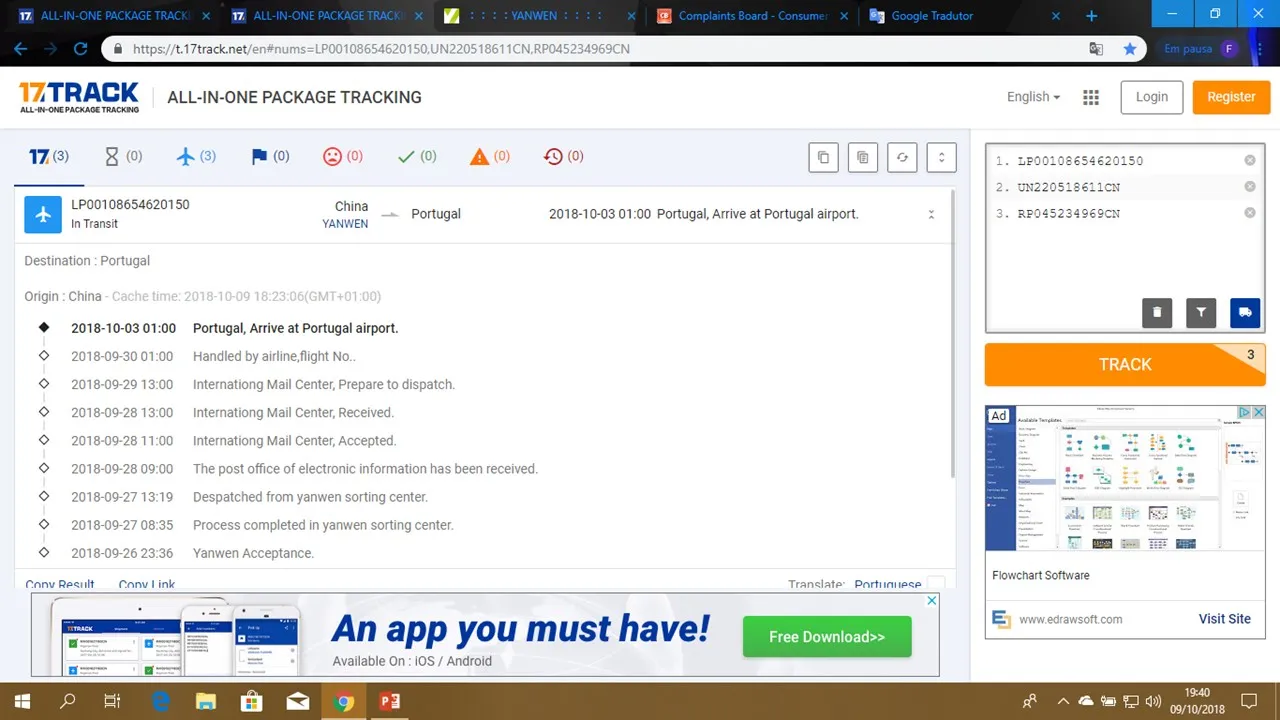Click the star bookmark icon in address bar
This screenshot has height=720, width=1280.
click(x=1130, y=49)
